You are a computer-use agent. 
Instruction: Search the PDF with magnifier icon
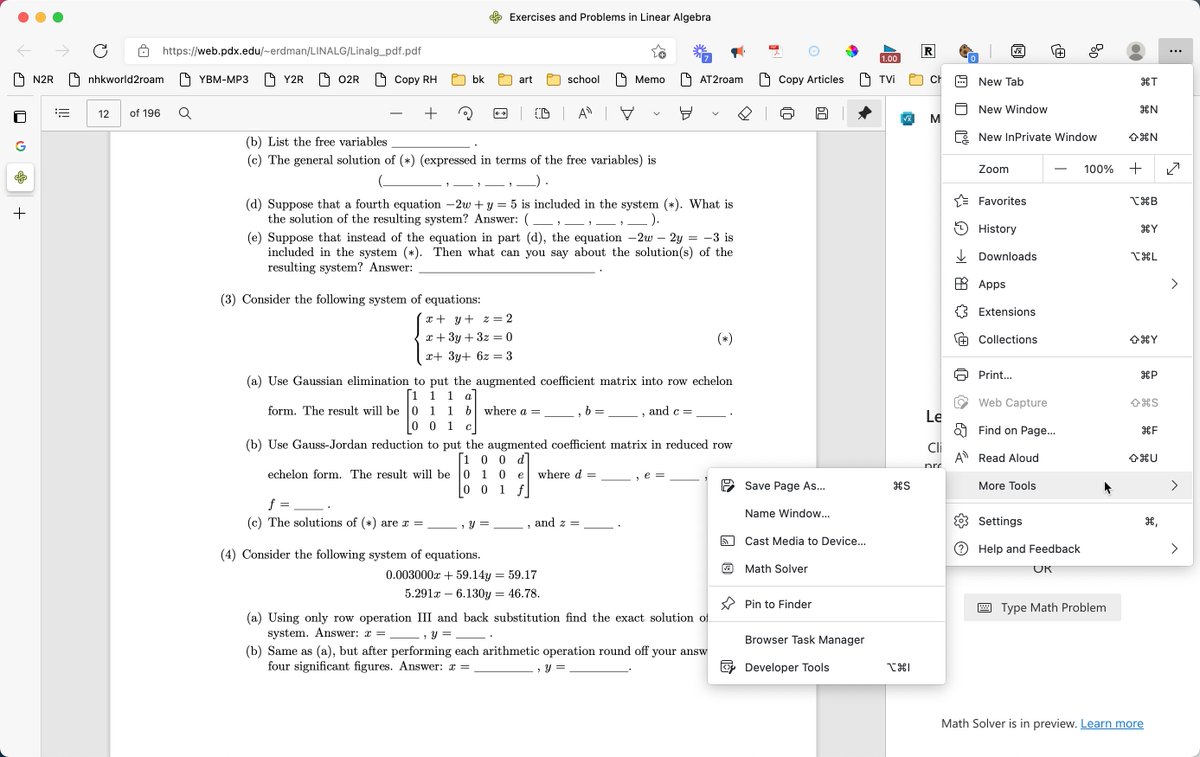[x=184, y=114]
